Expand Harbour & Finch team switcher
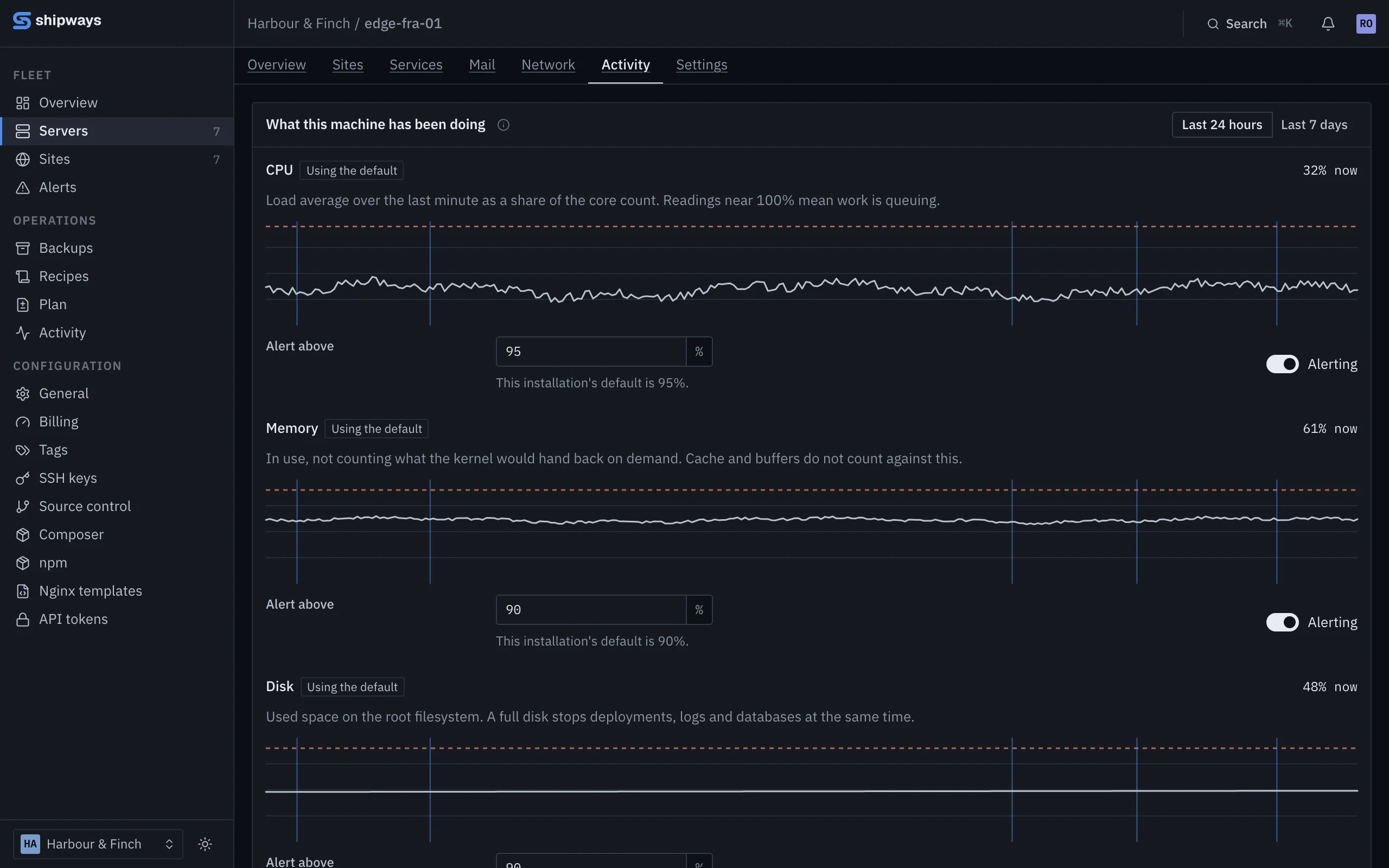The image size is (1389, 868). click(x=98, y=843)
